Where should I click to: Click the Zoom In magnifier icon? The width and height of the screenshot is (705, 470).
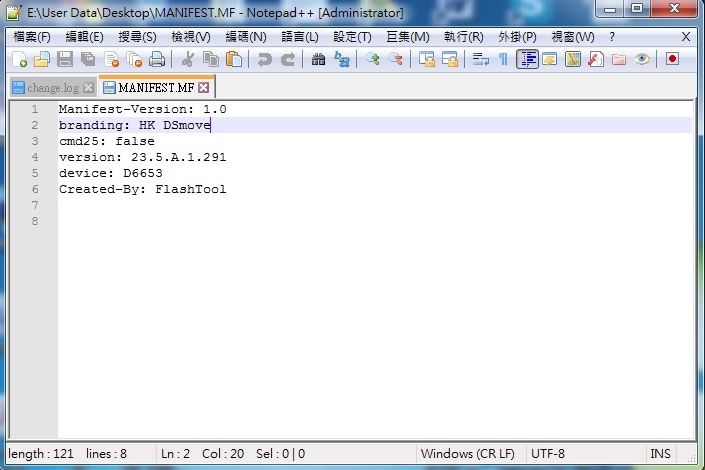coord(372,59)
